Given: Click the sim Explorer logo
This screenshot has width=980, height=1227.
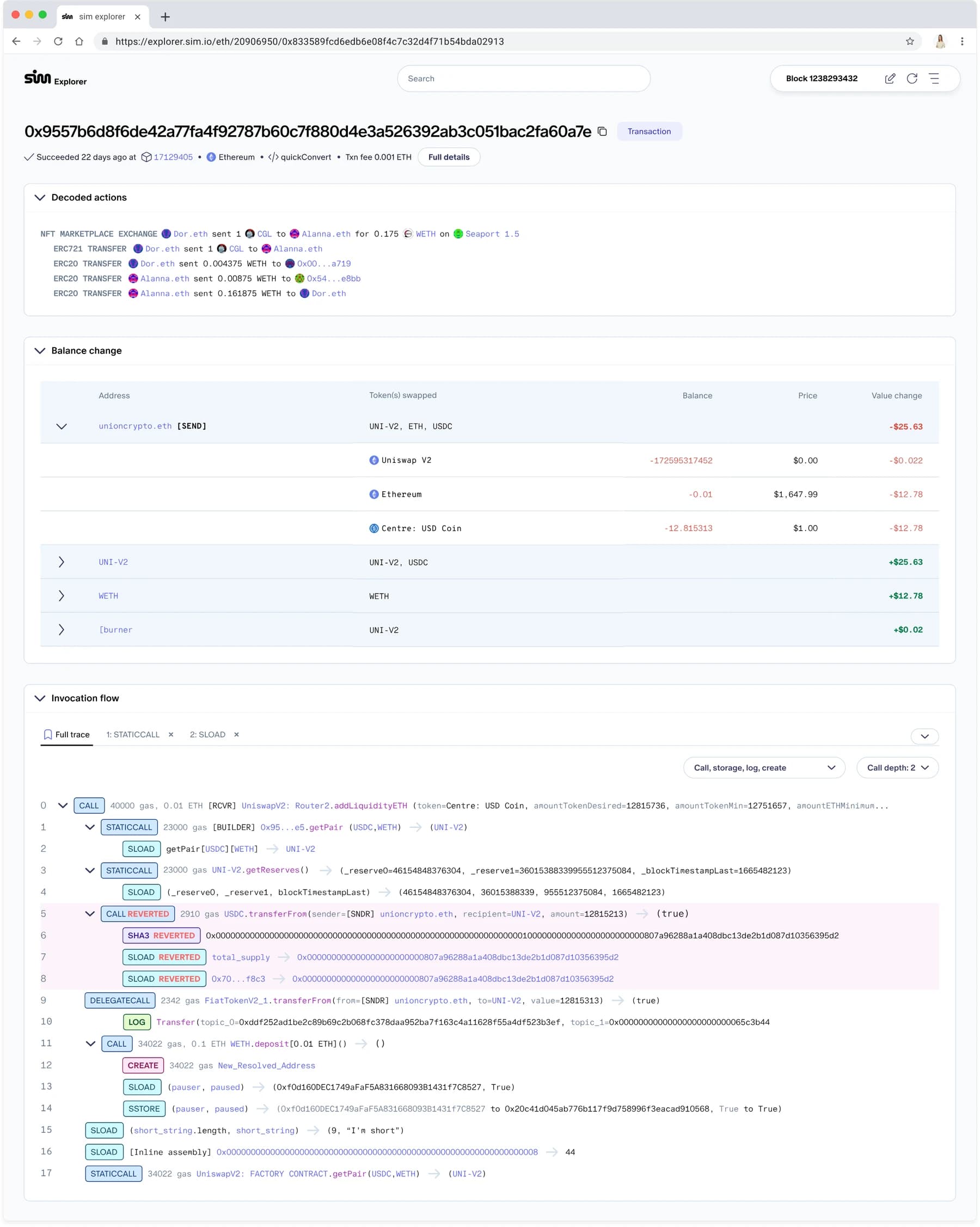Looking at the screenshot, I should pos(56,78).
